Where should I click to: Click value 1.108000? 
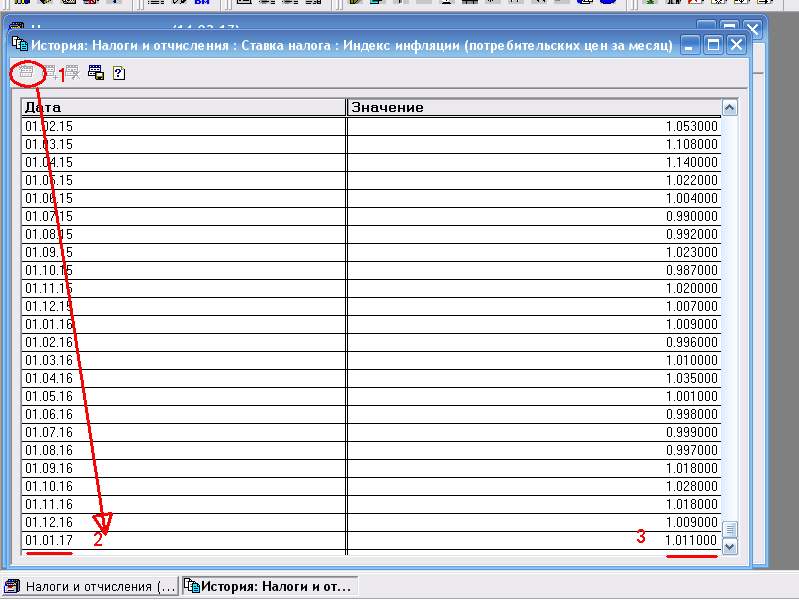click(x=691, y=144)
